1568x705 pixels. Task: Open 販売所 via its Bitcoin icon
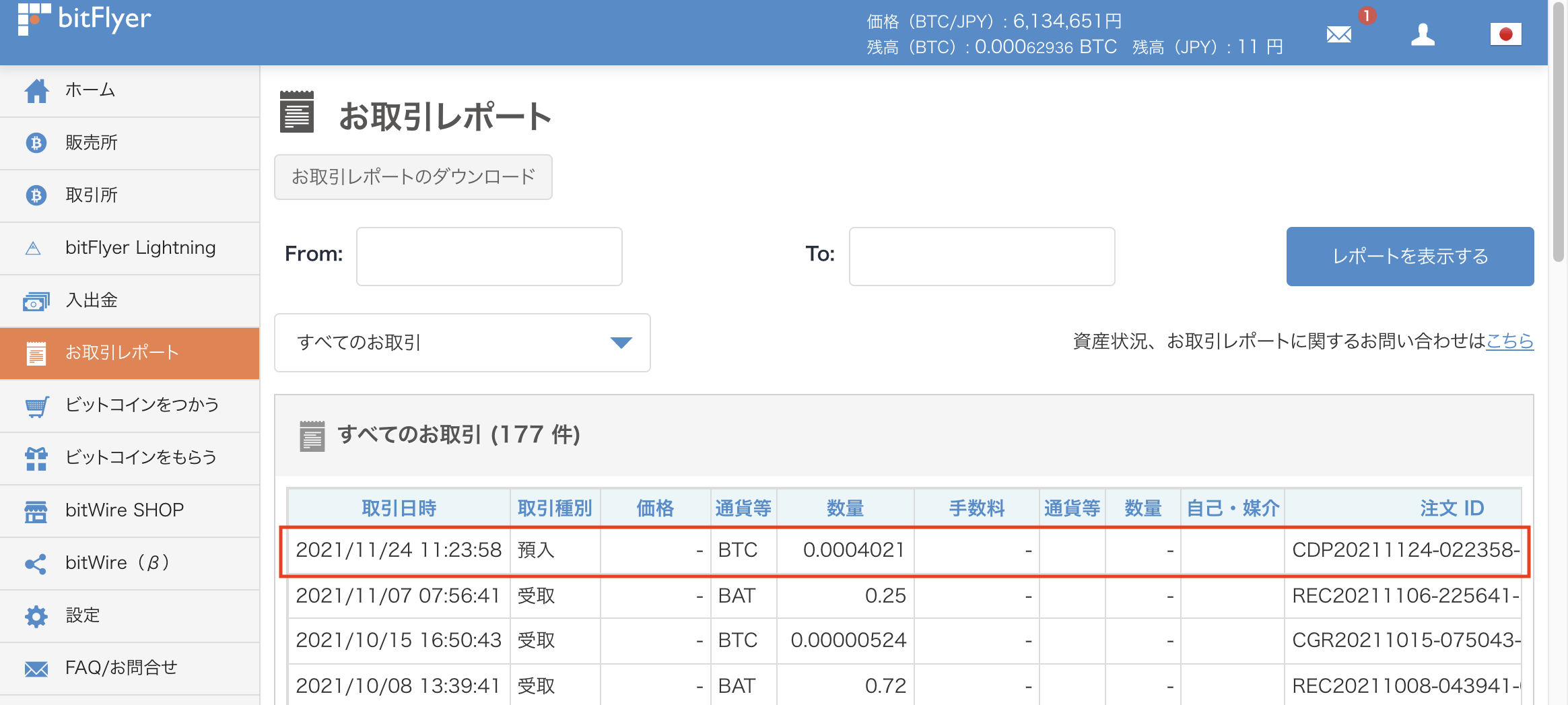[36, 143]
